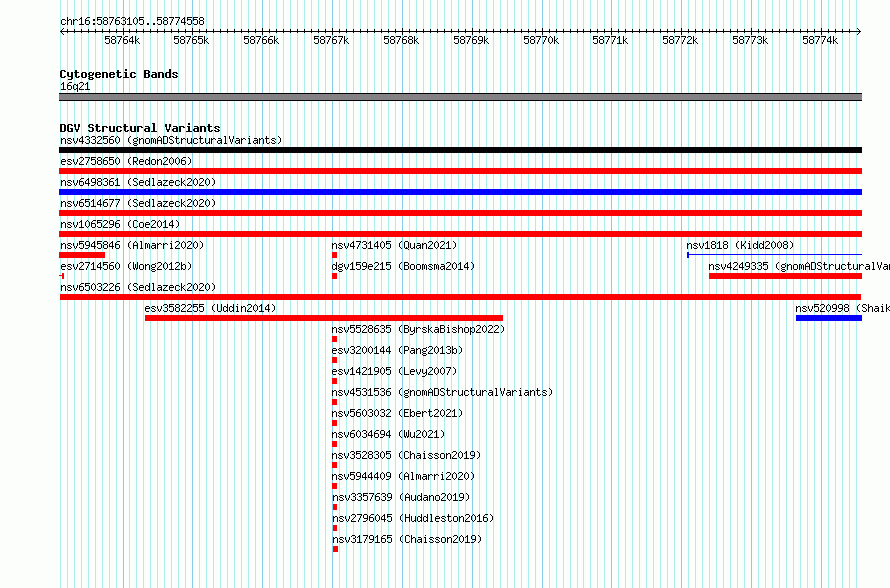Click the DGV Structural Variants track title
890x588 pixels.
(140, 128)
